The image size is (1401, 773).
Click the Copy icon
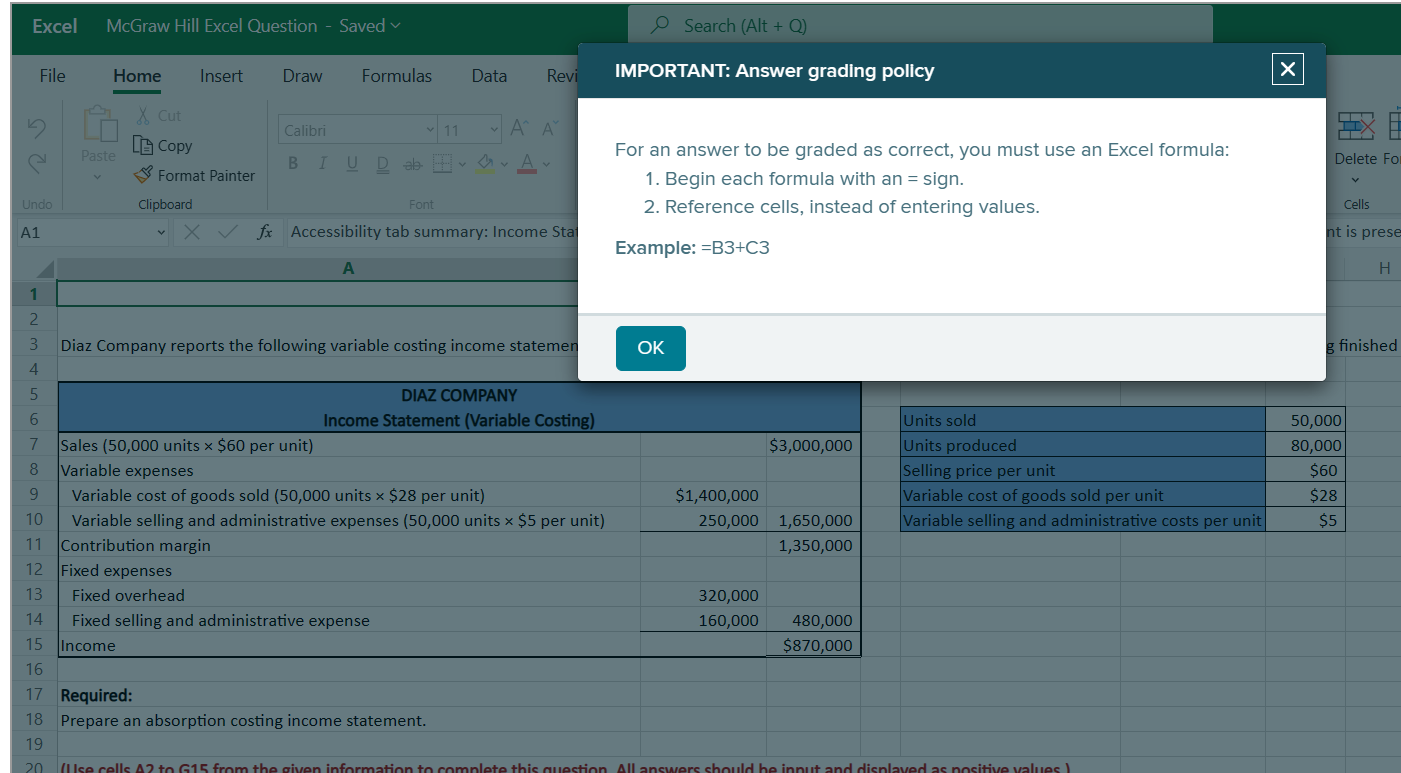click(143, 146)
